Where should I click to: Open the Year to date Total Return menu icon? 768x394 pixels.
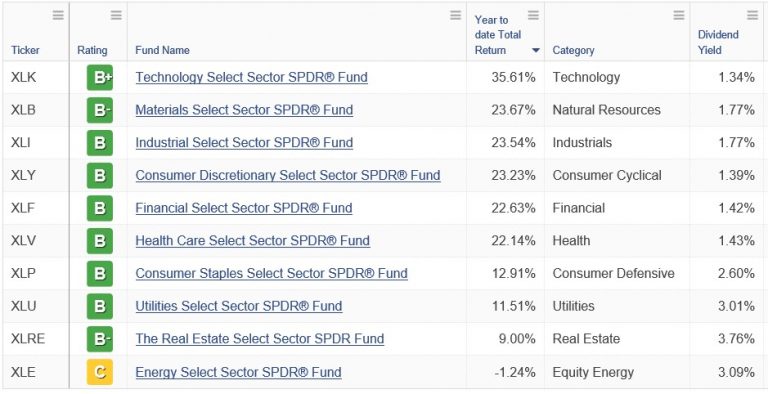[533, 16]
